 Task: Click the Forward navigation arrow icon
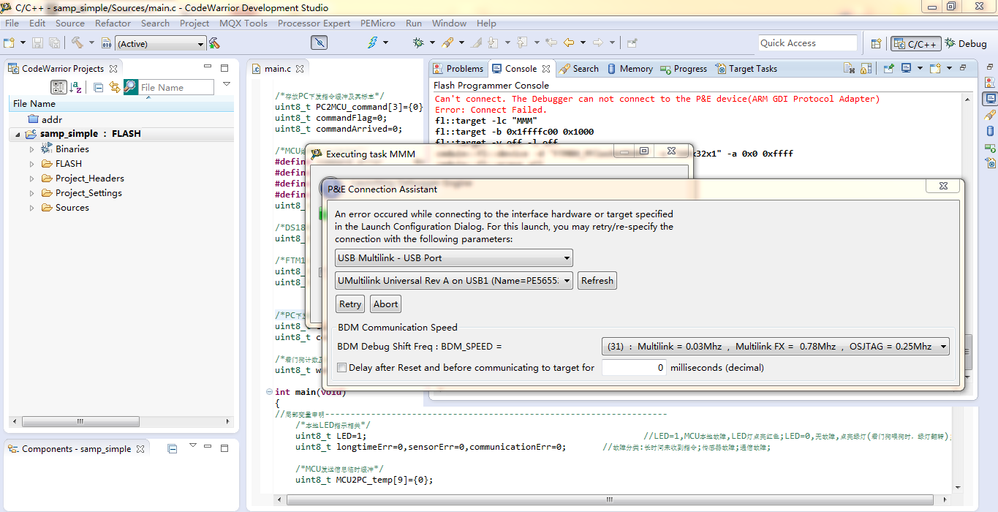pos(598,43)
